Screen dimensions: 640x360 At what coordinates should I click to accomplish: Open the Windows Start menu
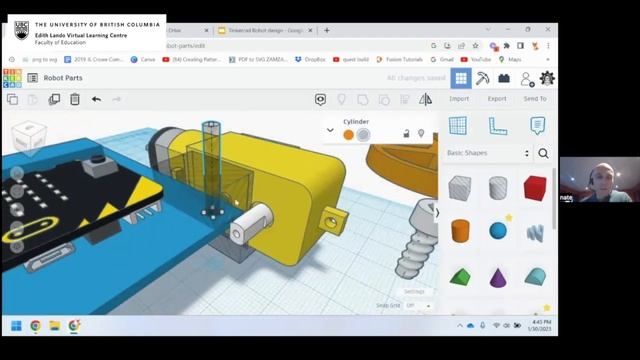coord(16,326)
